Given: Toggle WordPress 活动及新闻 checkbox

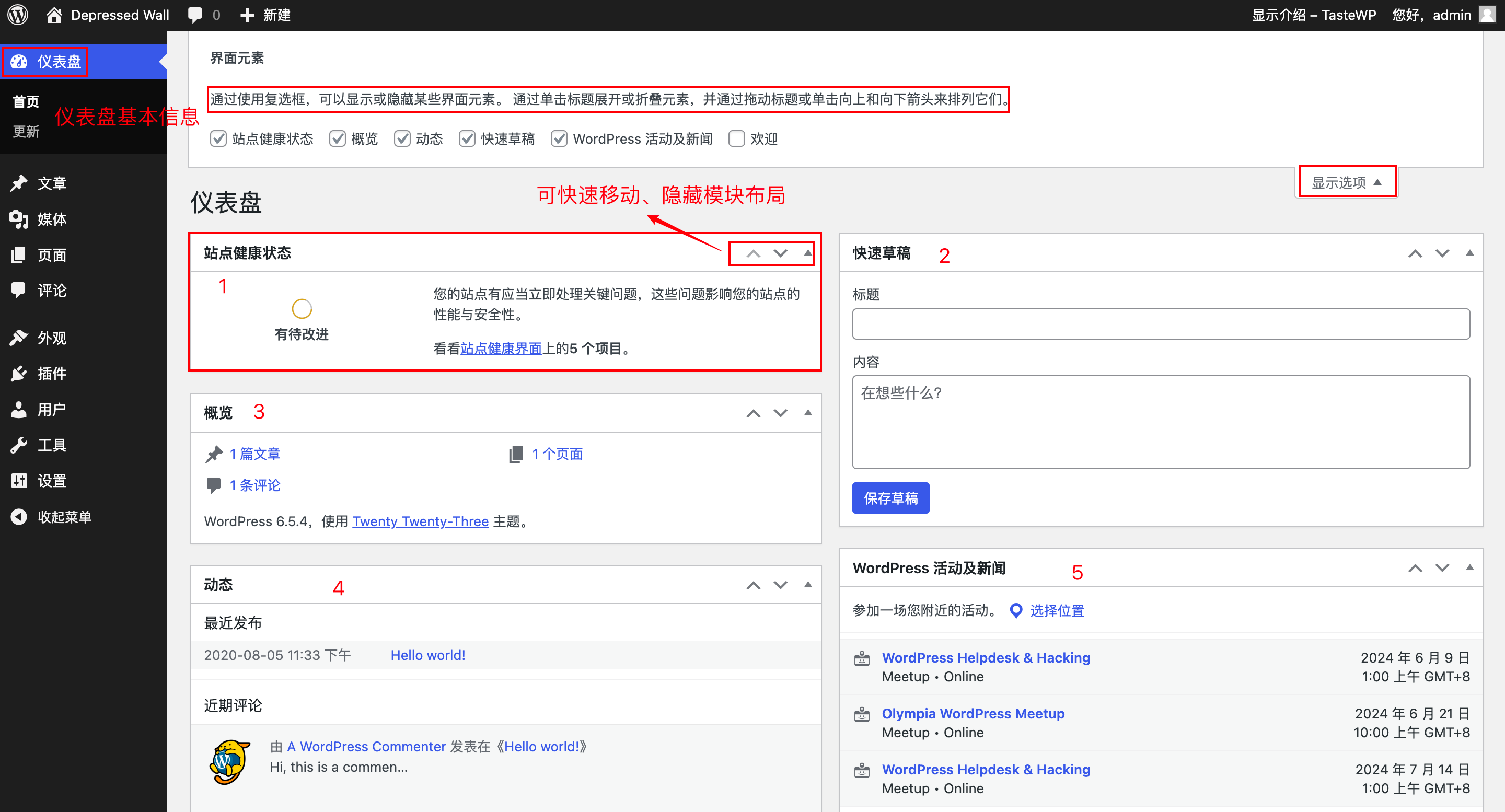Looking at the screenshot, I should tap(559, 139).
